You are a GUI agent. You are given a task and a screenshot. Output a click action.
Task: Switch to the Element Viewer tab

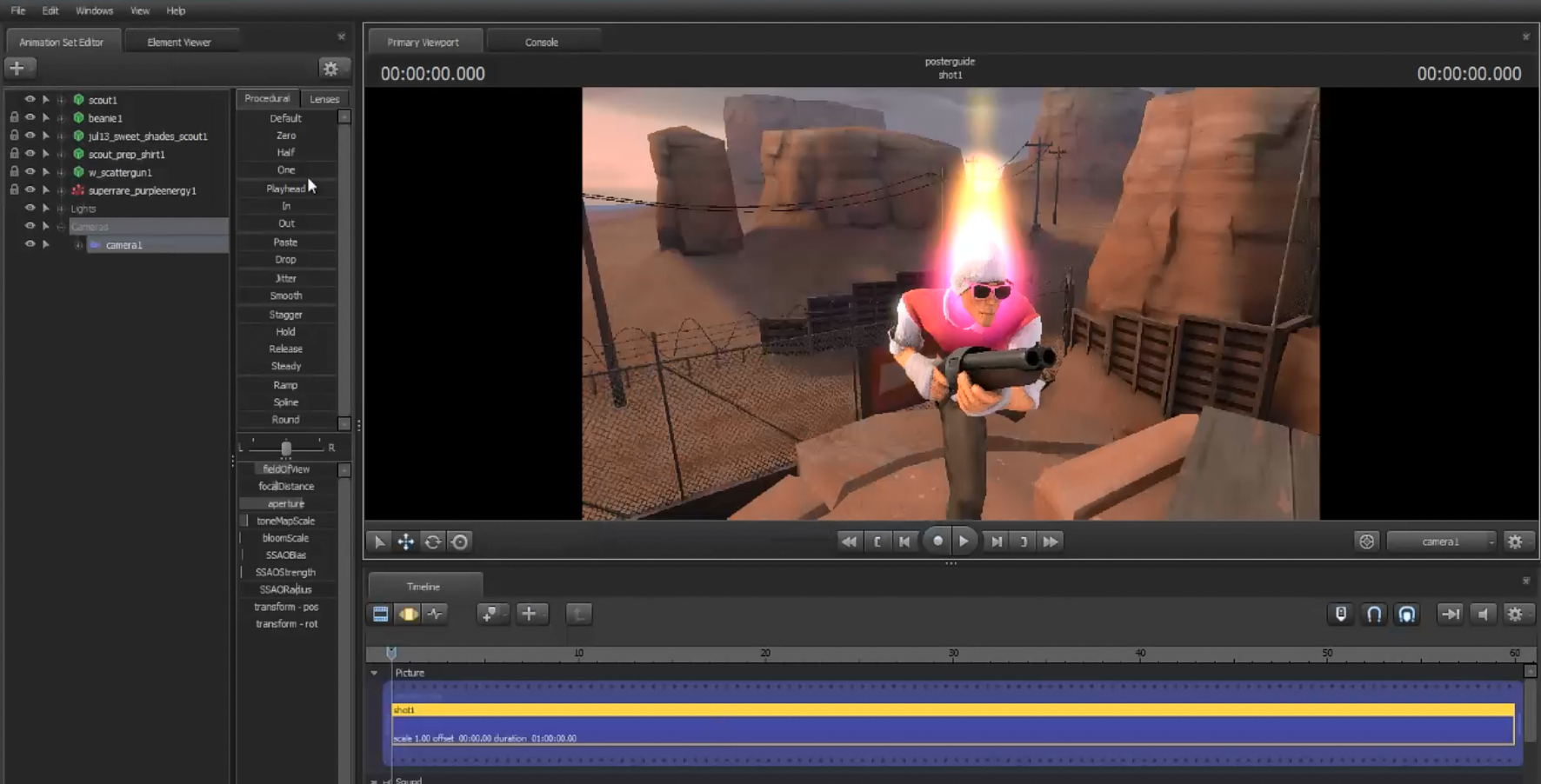coord(179,42)
